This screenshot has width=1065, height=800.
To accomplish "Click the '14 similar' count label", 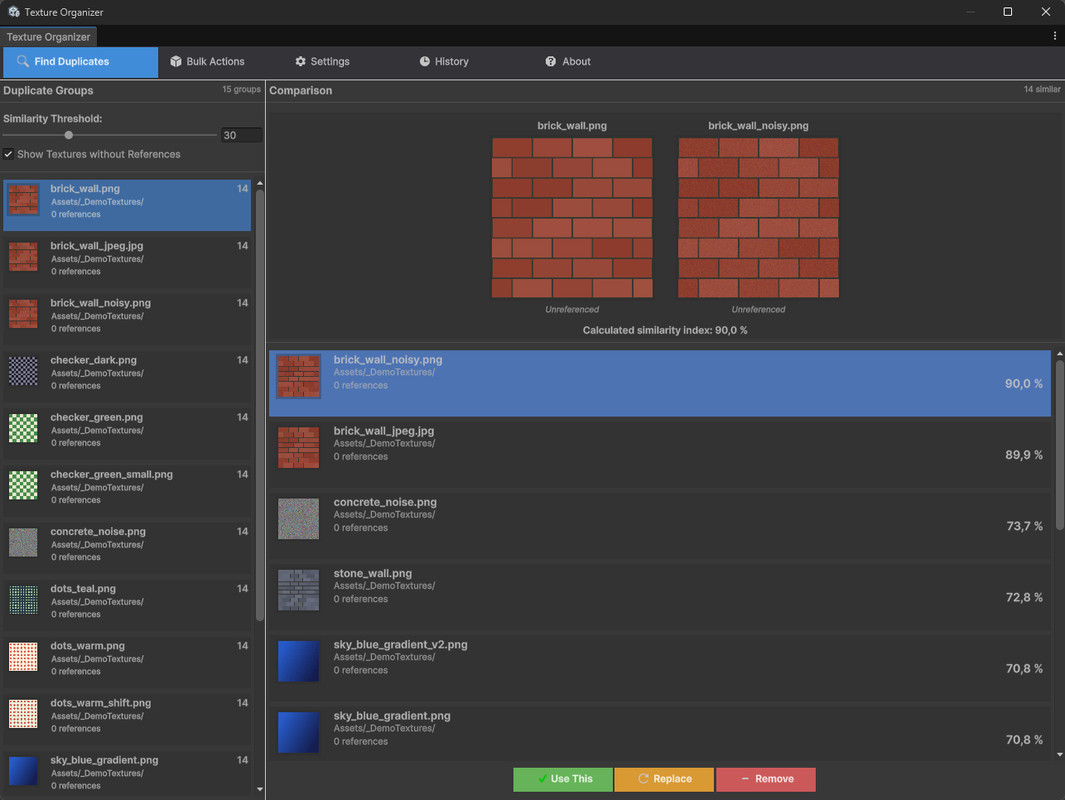I will click(1042, 90).
